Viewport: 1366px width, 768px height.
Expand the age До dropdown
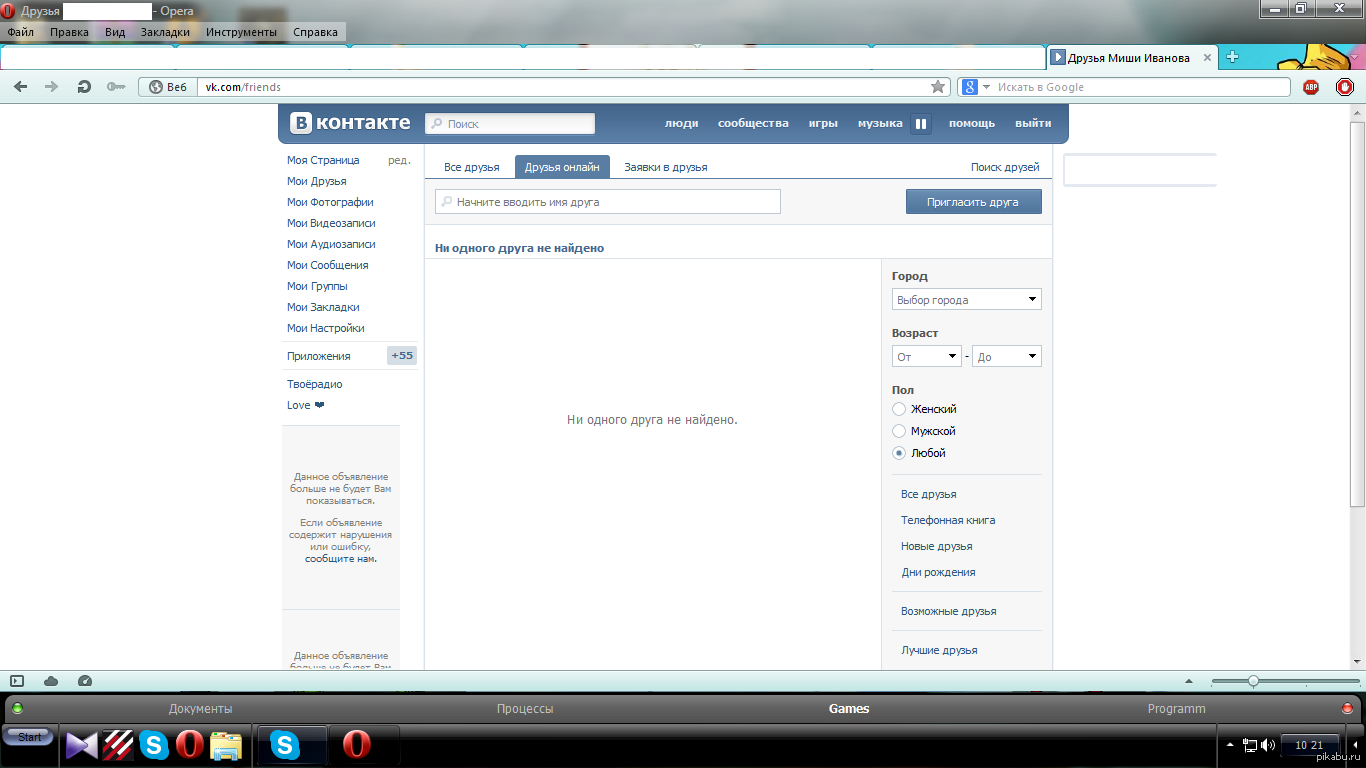click(1006, 356)
